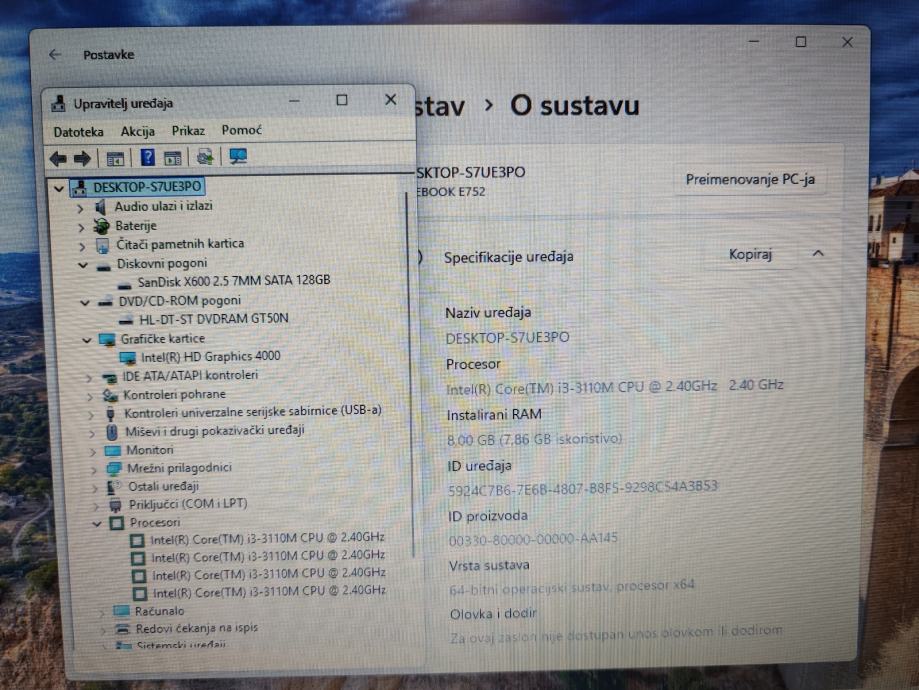Close the Upravitelj uređaja window

[x=390, y=100]
